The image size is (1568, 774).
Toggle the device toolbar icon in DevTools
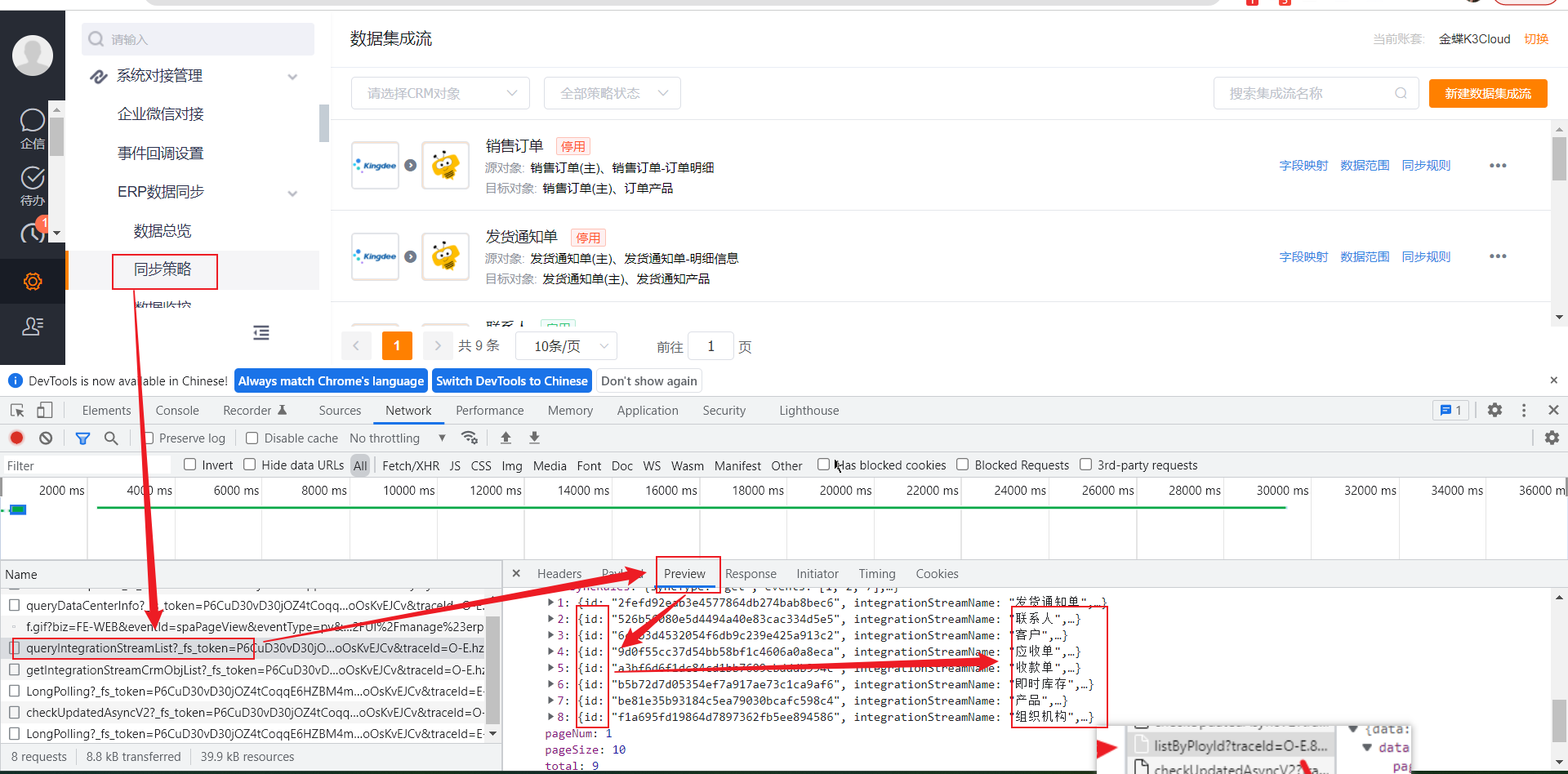45,410
